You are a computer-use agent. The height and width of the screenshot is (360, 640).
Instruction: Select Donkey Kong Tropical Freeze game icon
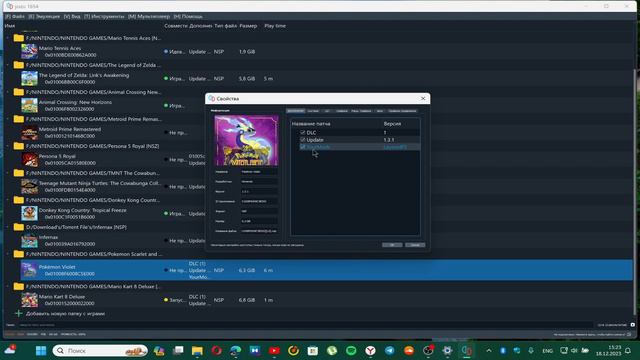29,213
